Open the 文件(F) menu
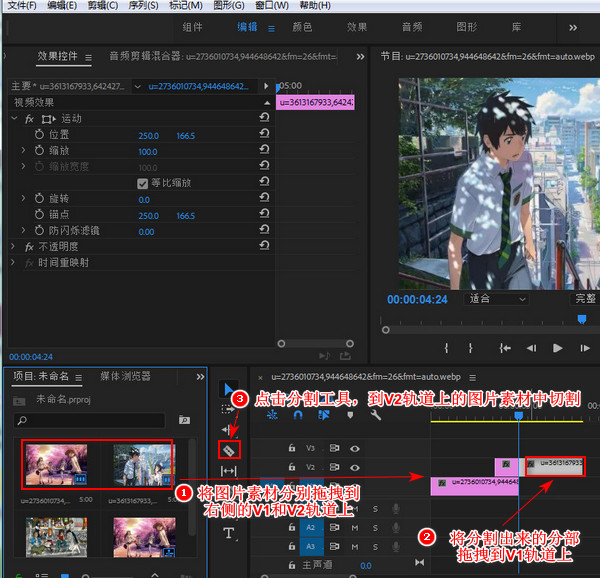 (x=22, y=5)
